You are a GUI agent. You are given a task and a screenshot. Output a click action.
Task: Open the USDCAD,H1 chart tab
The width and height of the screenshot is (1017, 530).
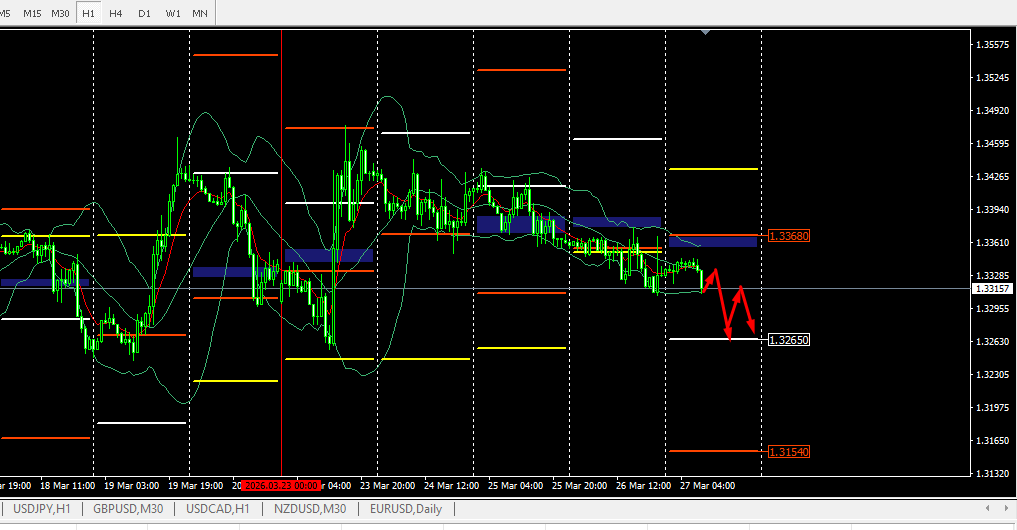pyautogui.click(x=219, y=509)
